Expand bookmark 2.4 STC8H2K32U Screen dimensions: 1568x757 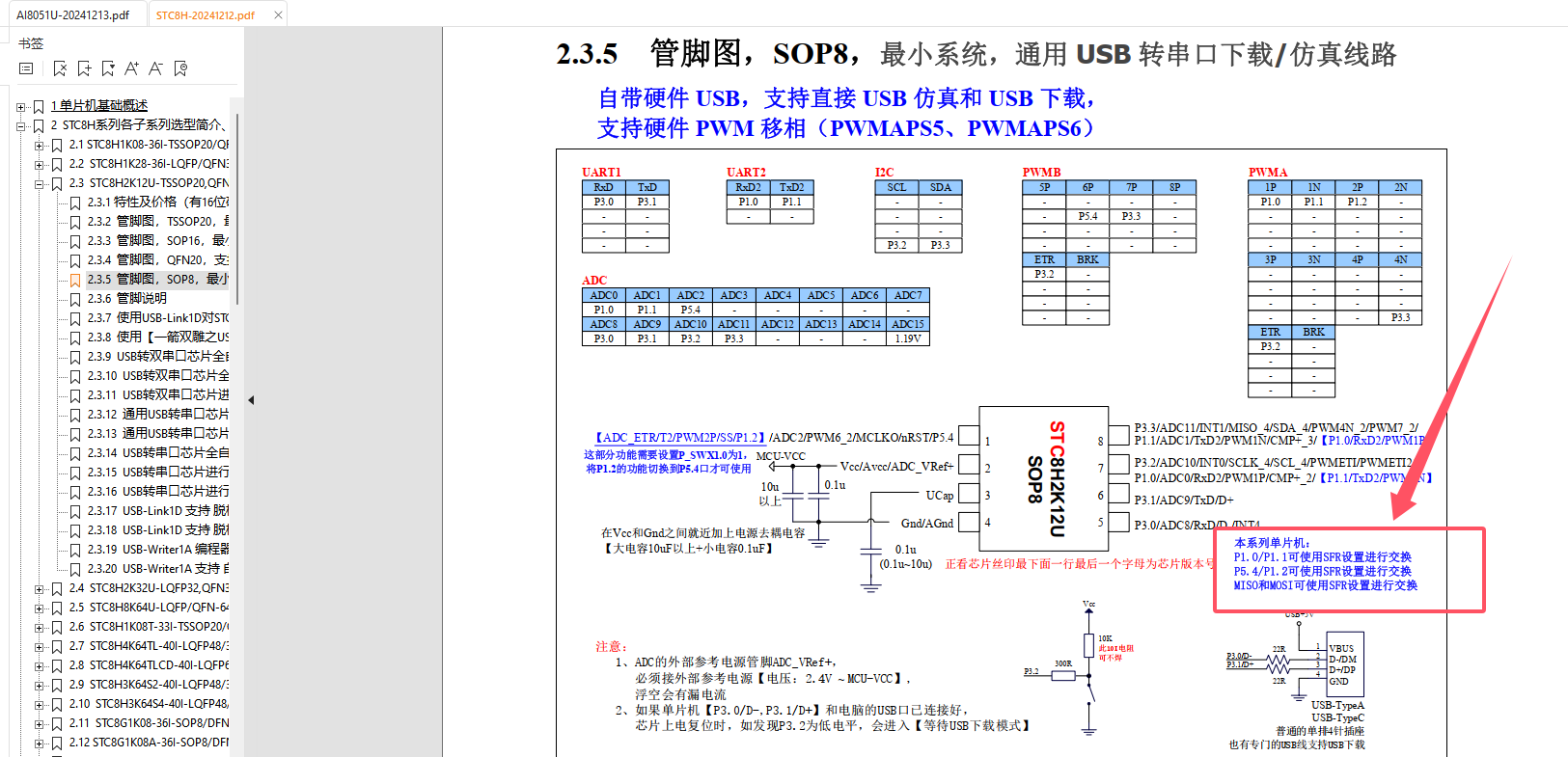point(39,588)
